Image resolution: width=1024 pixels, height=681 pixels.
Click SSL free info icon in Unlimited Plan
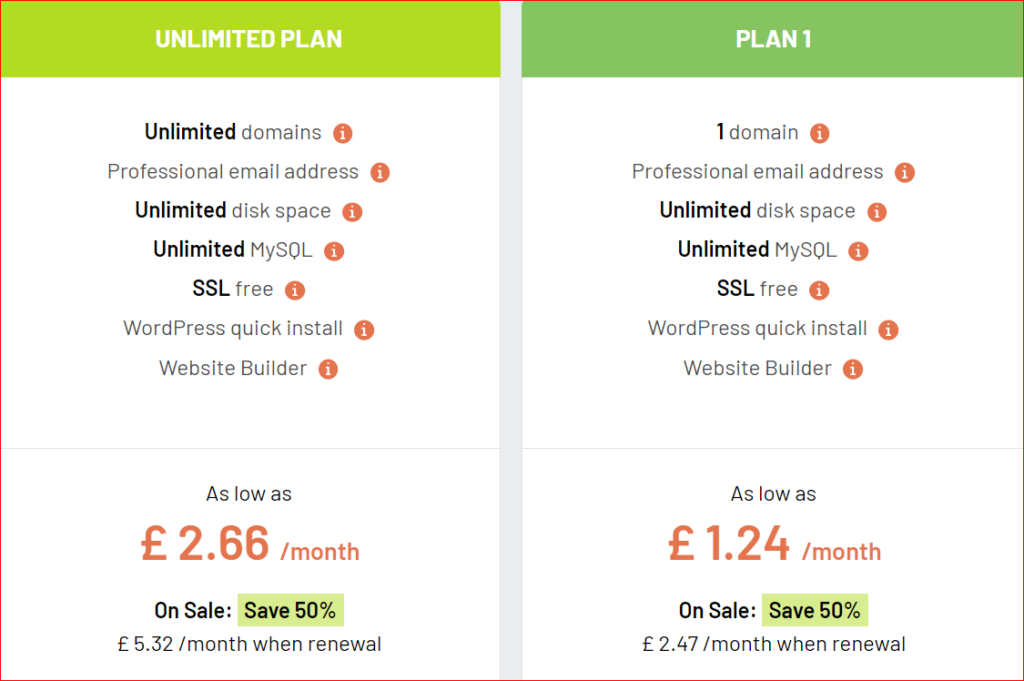coord(294,290)
